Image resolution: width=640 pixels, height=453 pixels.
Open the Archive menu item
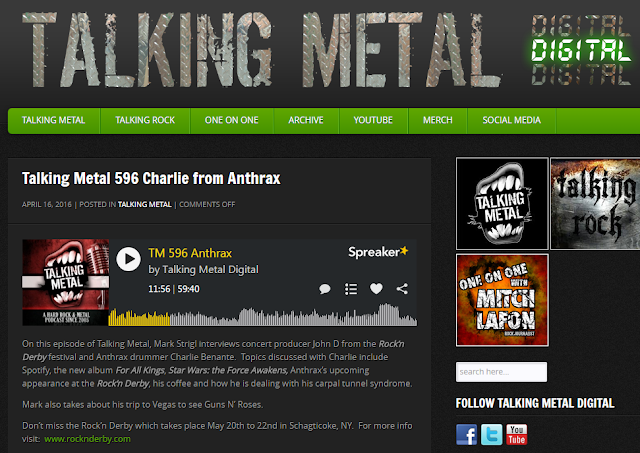click(306, 120)
